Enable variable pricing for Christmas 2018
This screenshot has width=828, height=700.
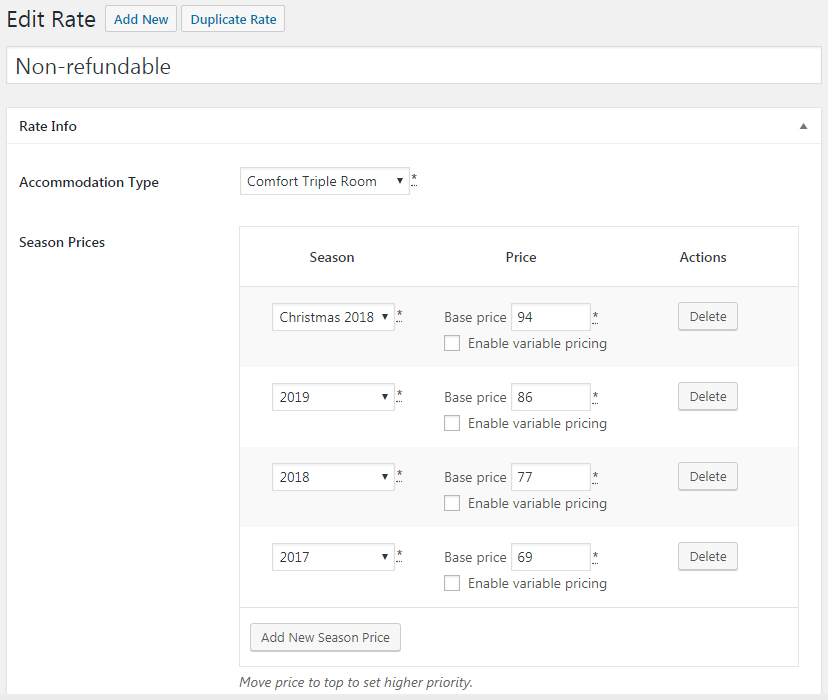452,343
